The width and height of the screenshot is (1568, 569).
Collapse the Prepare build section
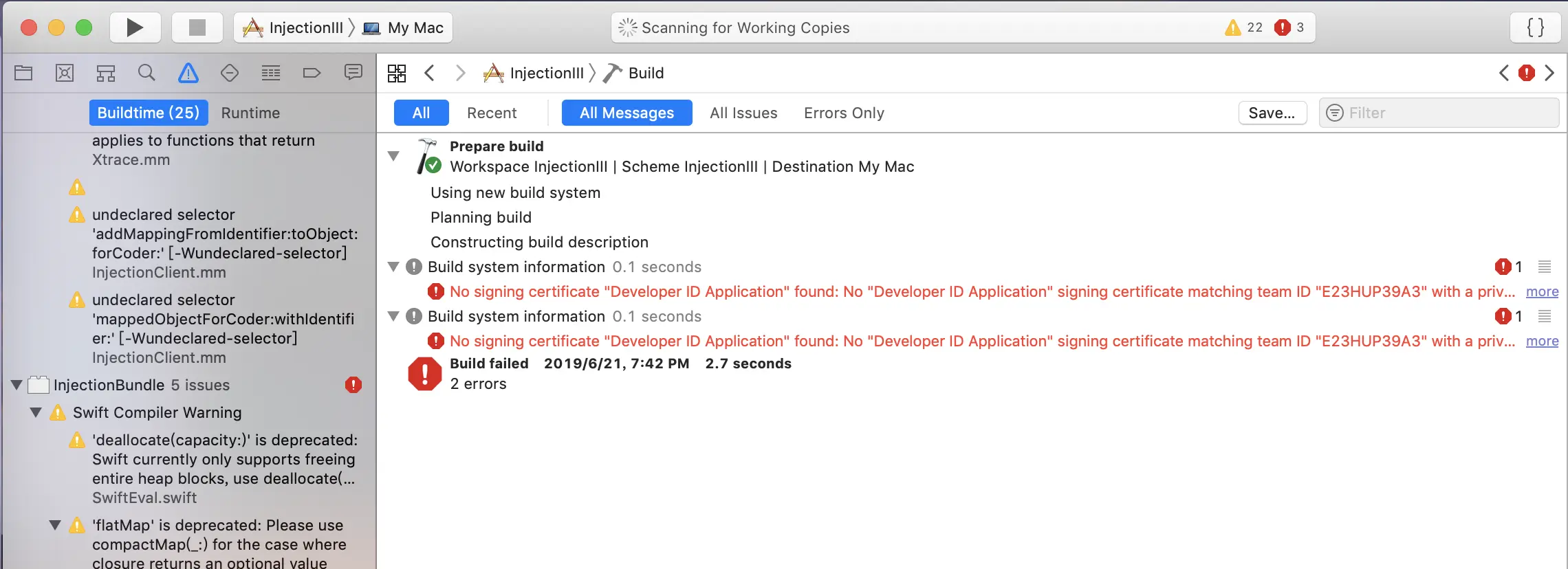[393, 156]
